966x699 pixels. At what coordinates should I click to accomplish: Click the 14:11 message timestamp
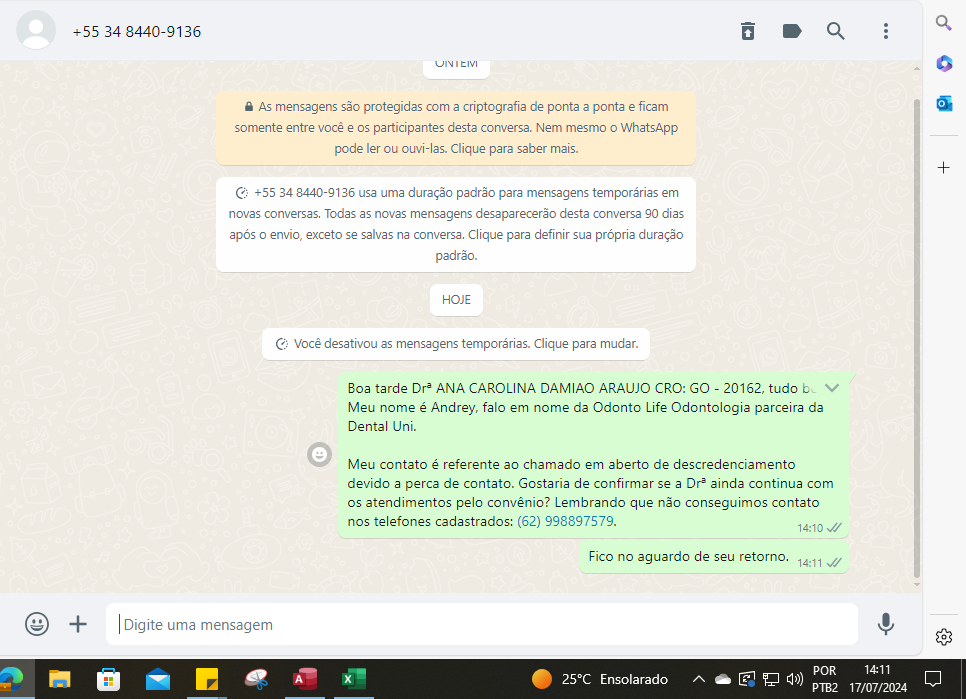click(x=810, y=563)
